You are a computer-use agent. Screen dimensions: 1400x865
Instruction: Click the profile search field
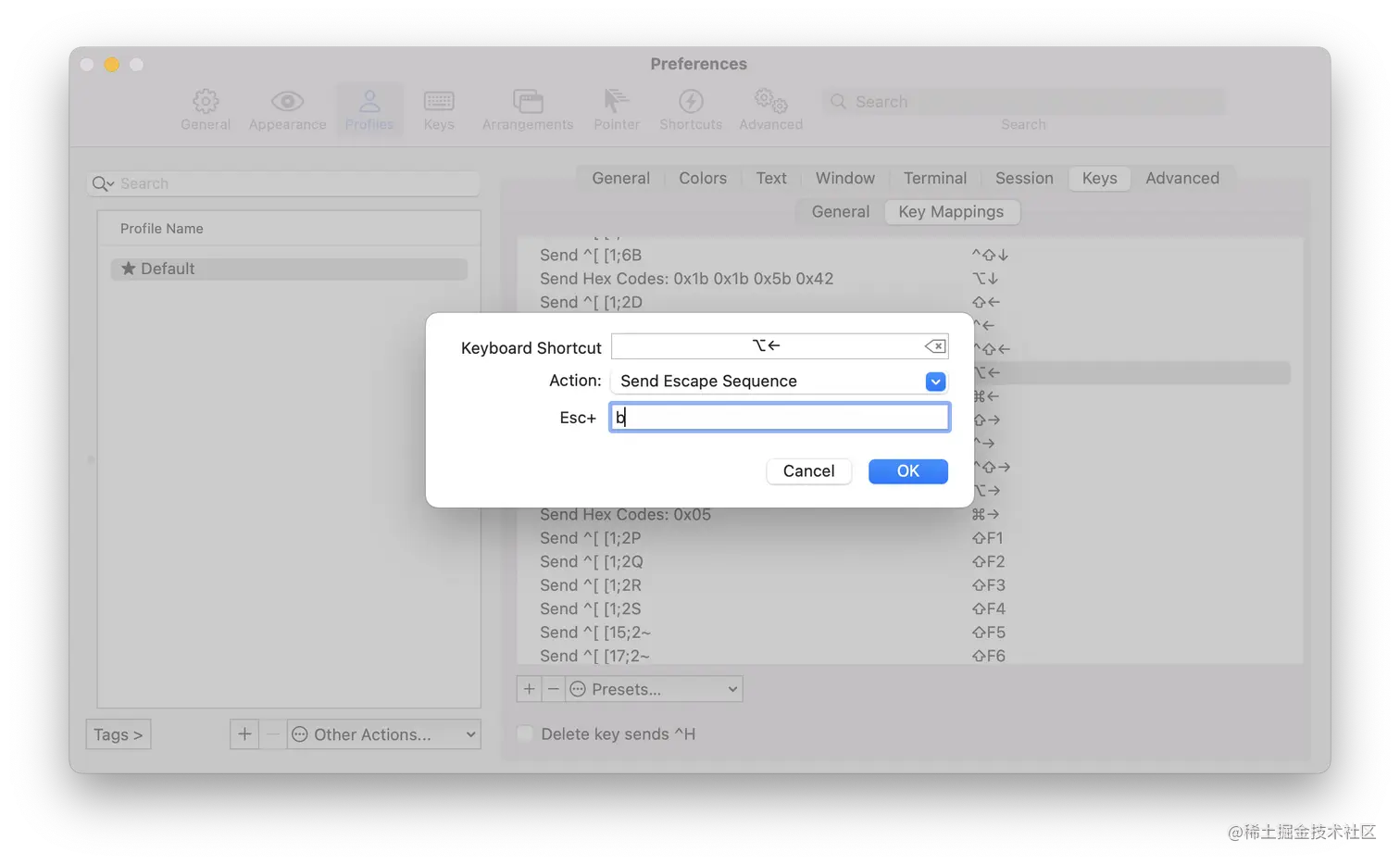tap(283, 183)
